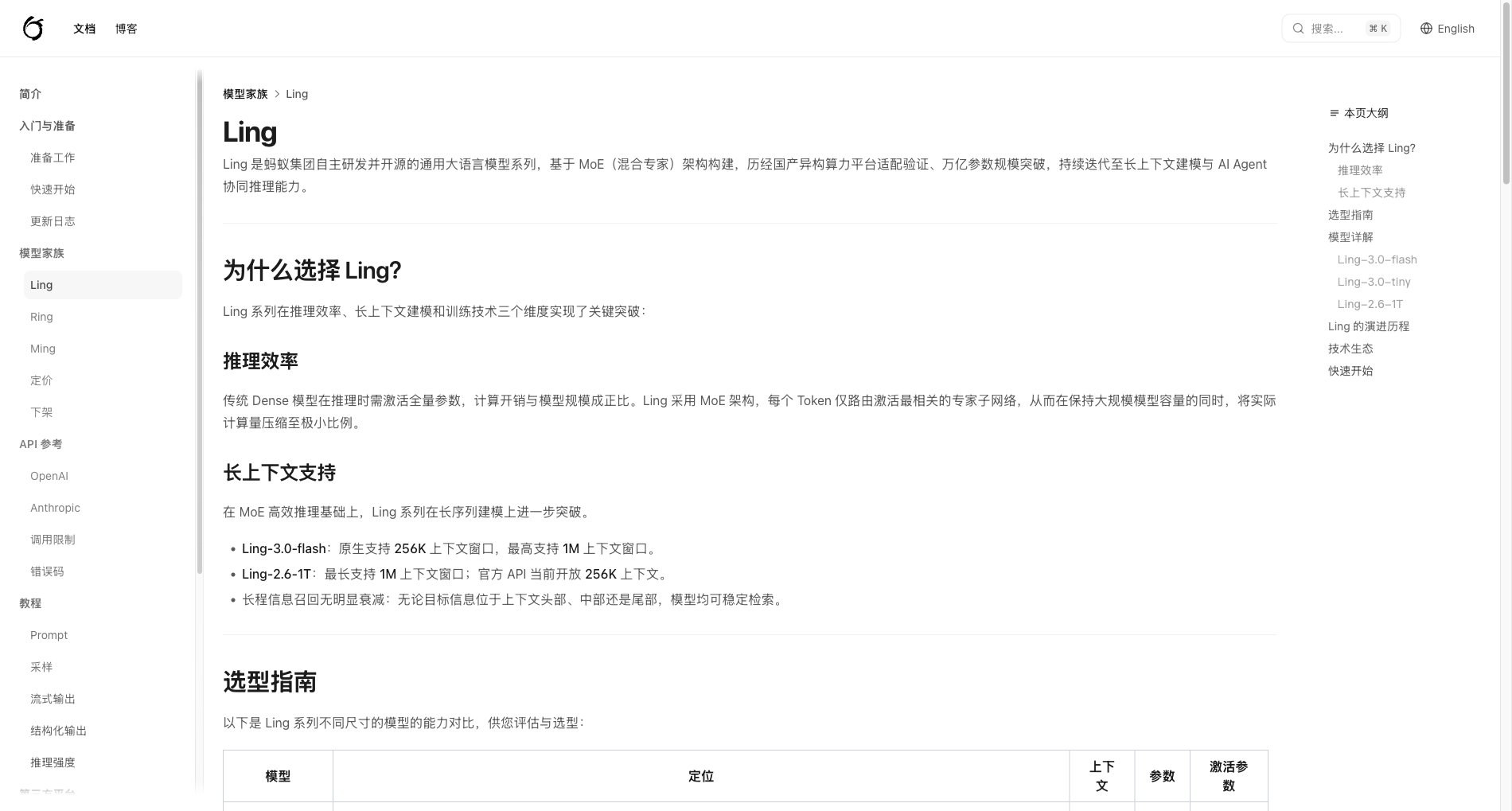The height and width of the screenshot is (811, 1512).
Task: Open the 博客 top navigation item
Action: 126,29
